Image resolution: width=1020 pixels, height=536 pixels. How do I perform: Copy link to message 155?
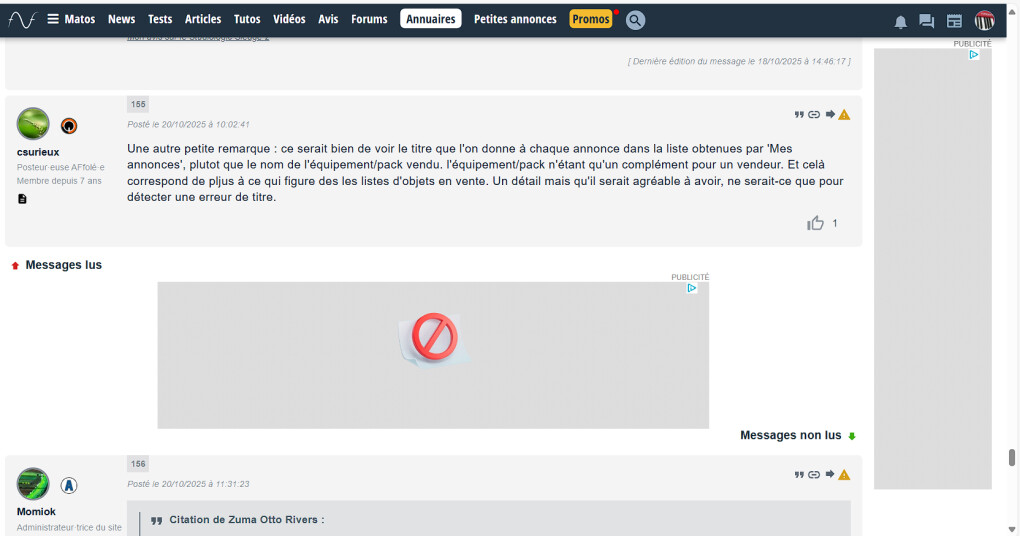[814, 114]
